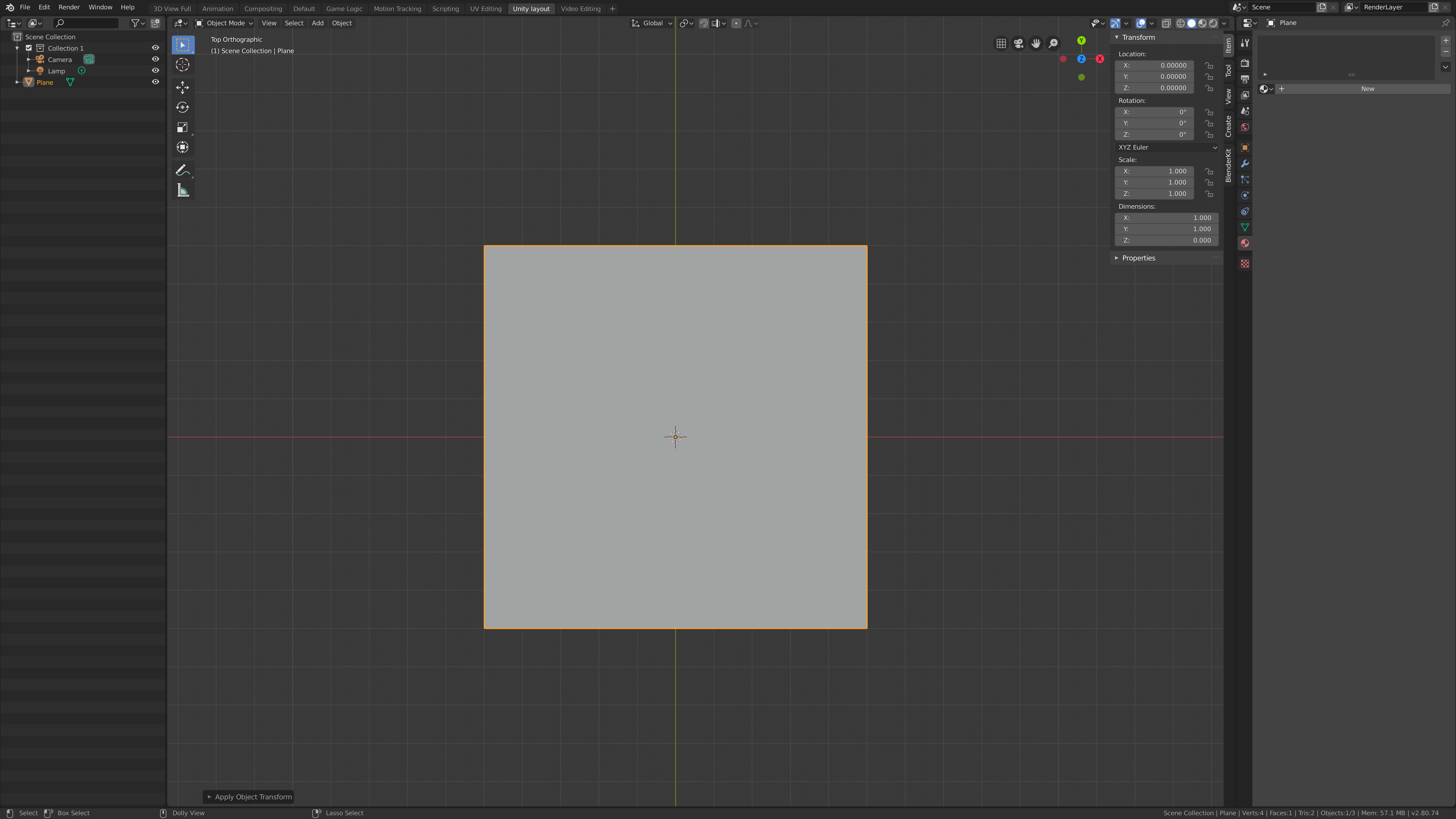Select the Move tool
Viewport: 1456px width, 819px height.
click(183, 87)
